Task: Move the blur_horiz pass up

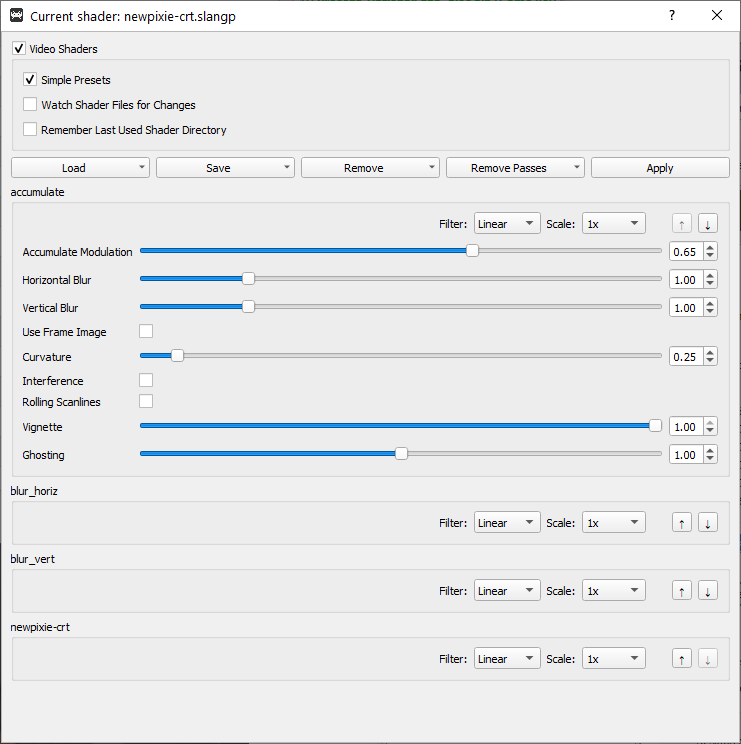Action: (682, 523)
